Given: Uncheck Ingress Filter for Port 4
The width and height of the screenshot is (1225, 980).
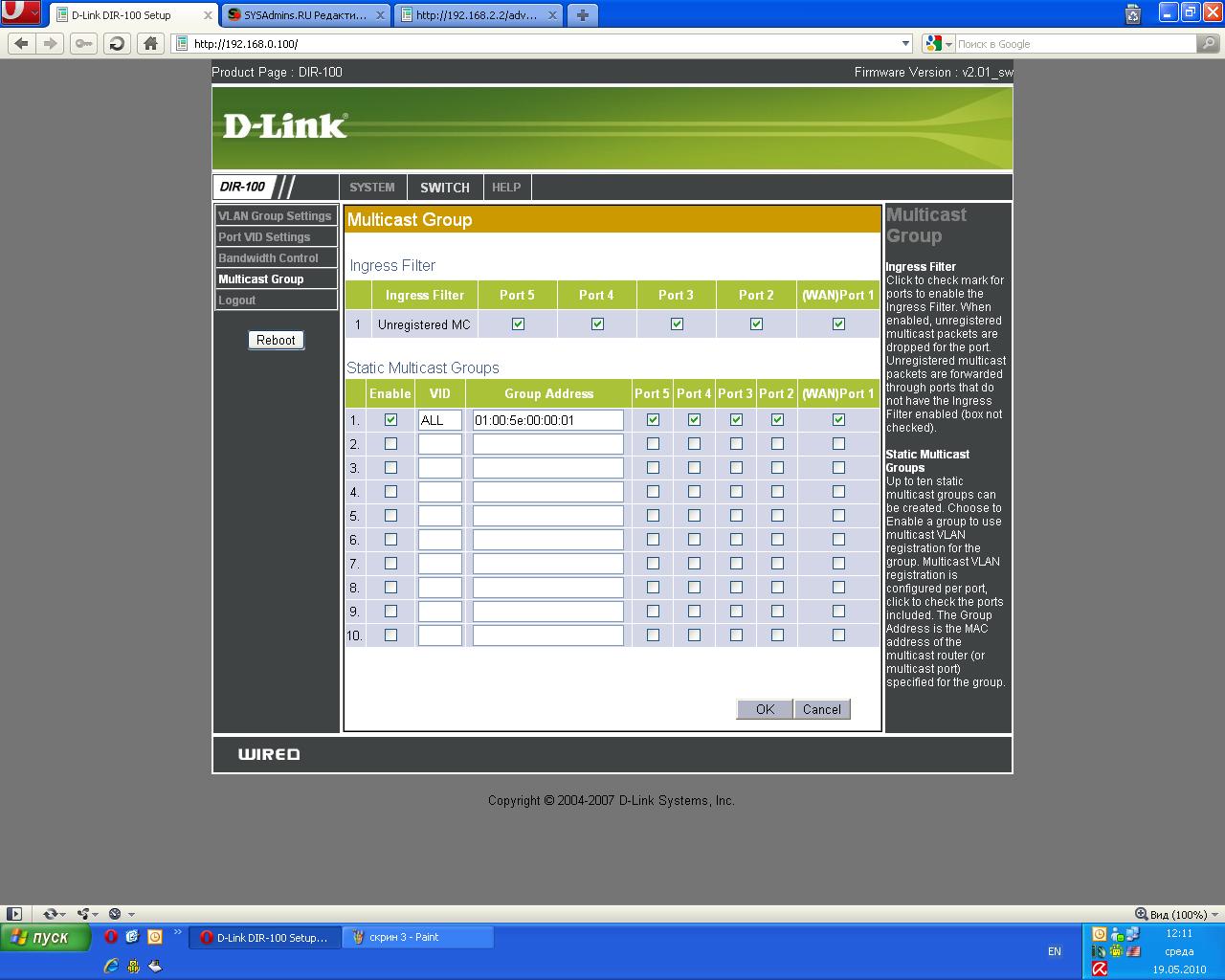Looking at the screenshot, I should (597, 324).
